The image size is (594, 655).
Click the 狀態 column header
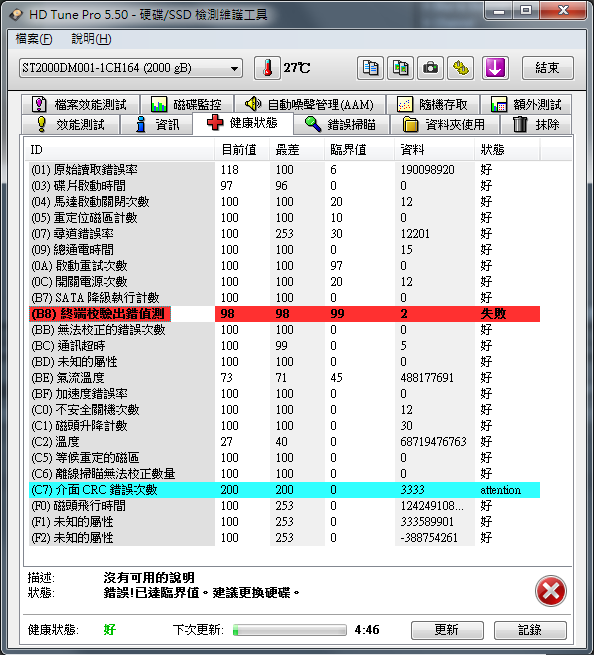508,150
